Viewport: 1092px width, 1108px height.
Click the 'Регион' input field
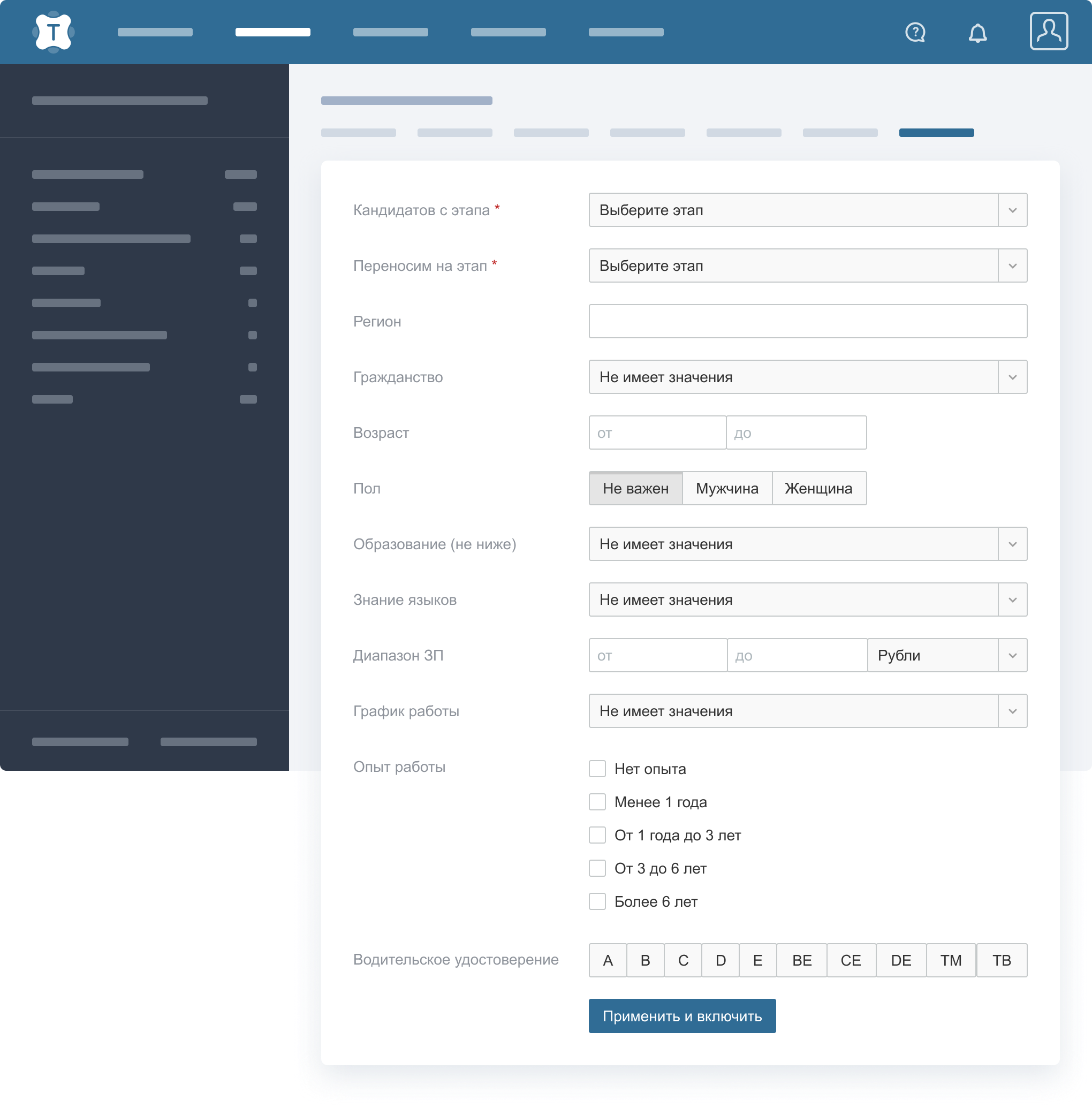point(807,321)
